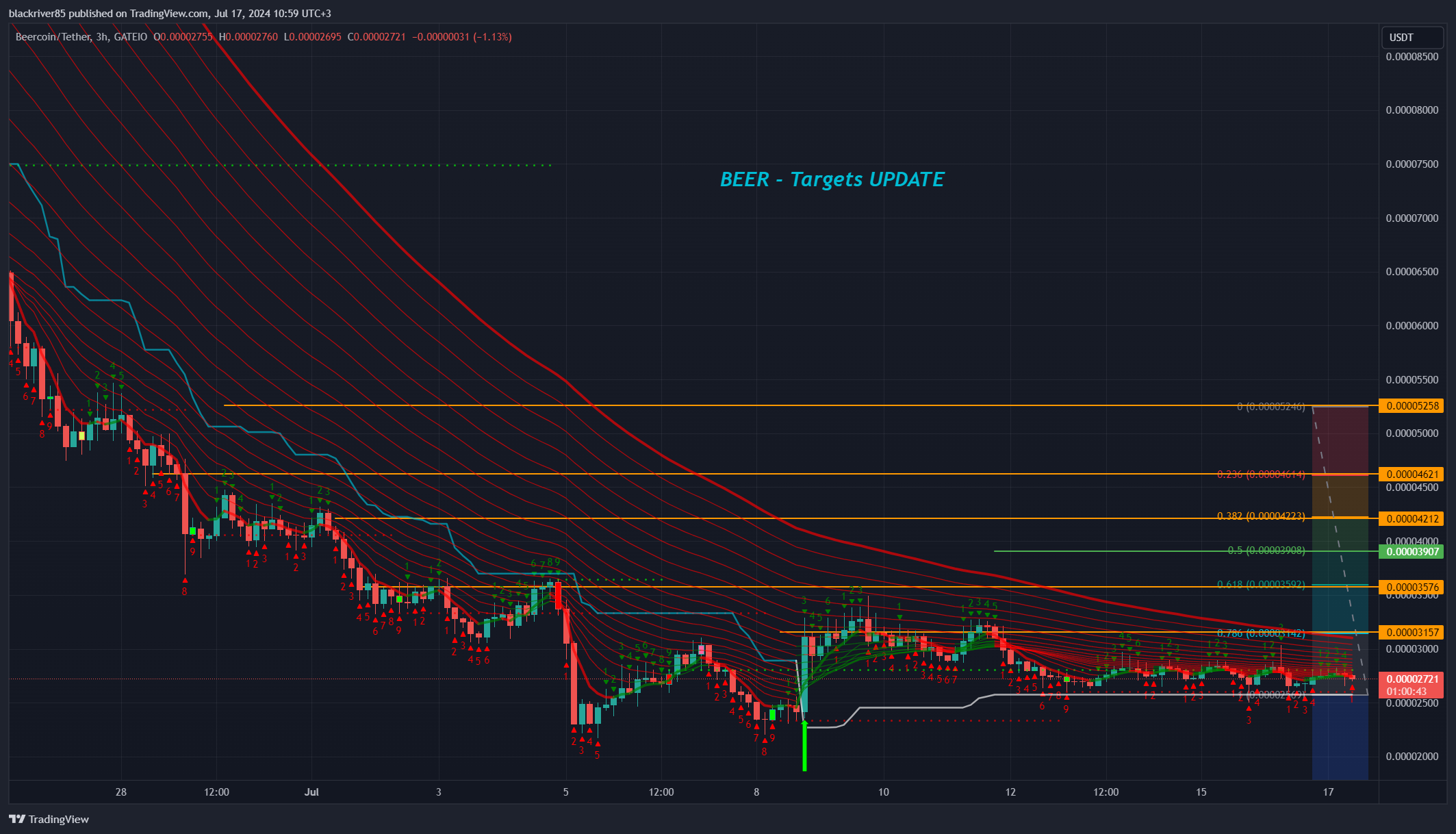Select the blue target zone of position box
The width and height of the screenshot is (1456, 834).
(1340, 737)
